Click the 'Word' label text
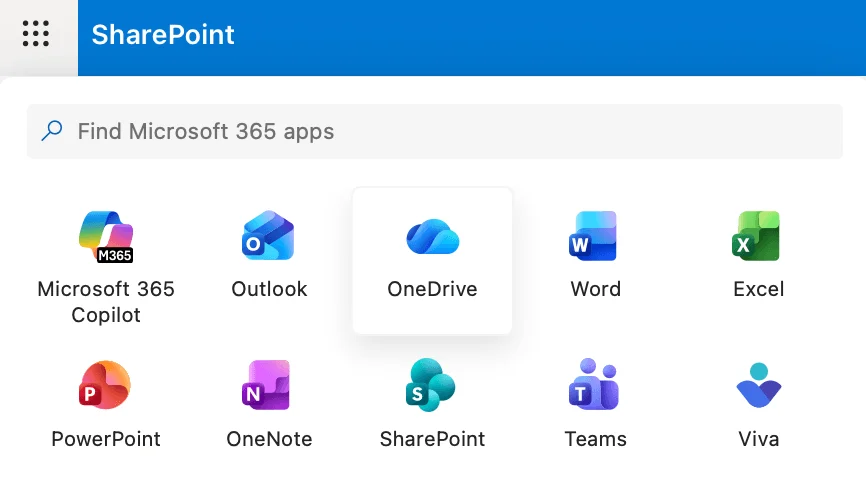Screen dimensions: 866x492 click(596, 289)
